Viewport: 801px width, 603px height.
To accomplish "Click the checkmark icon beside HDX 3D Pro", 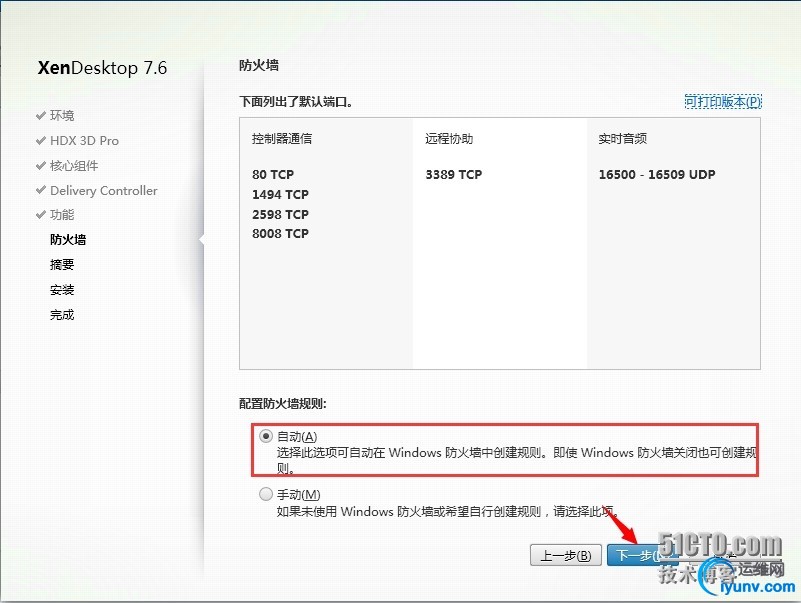I will 41,141.
